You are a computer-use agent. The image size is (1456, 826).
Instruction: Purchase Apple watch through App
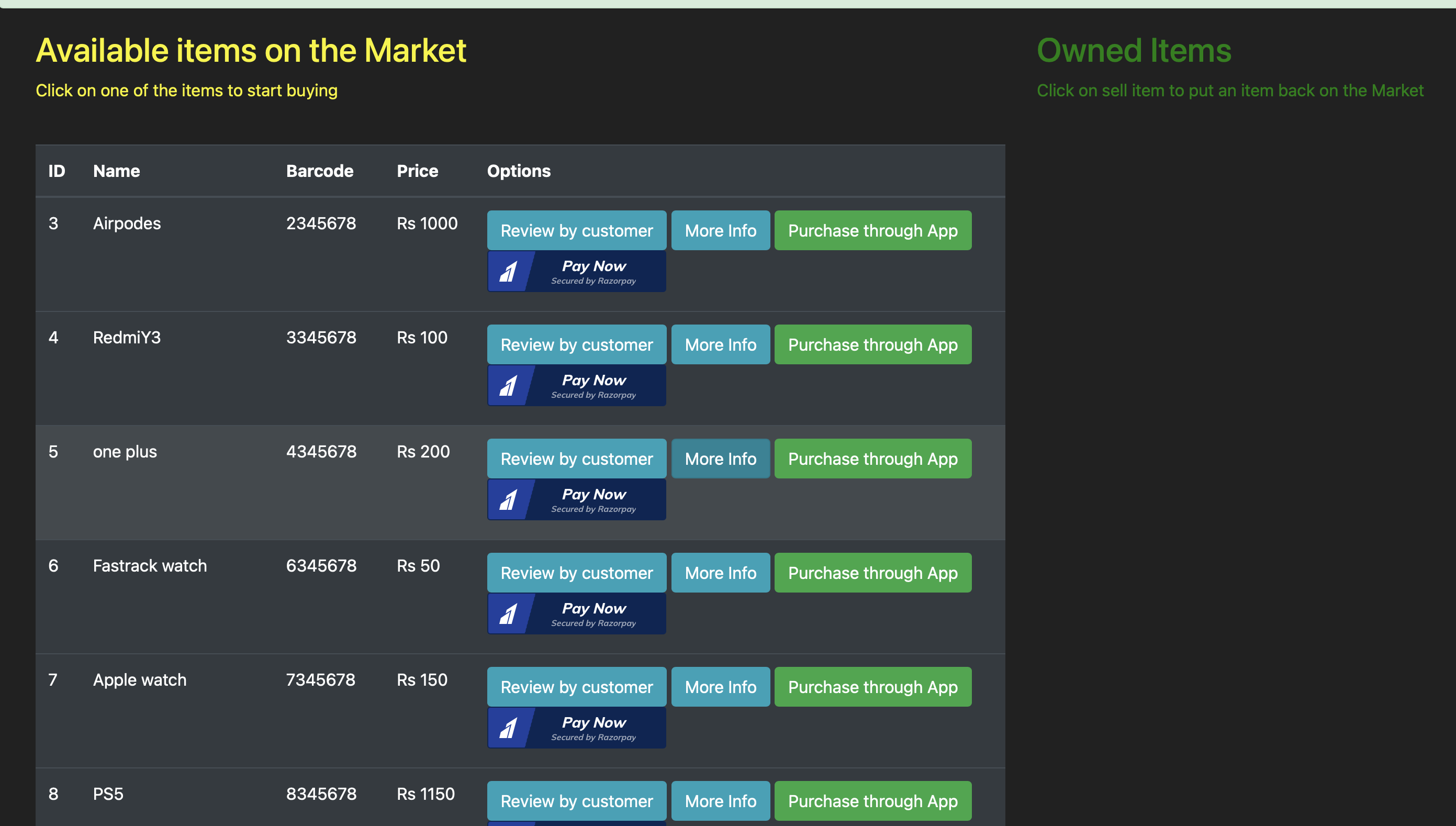pos(873,686)
